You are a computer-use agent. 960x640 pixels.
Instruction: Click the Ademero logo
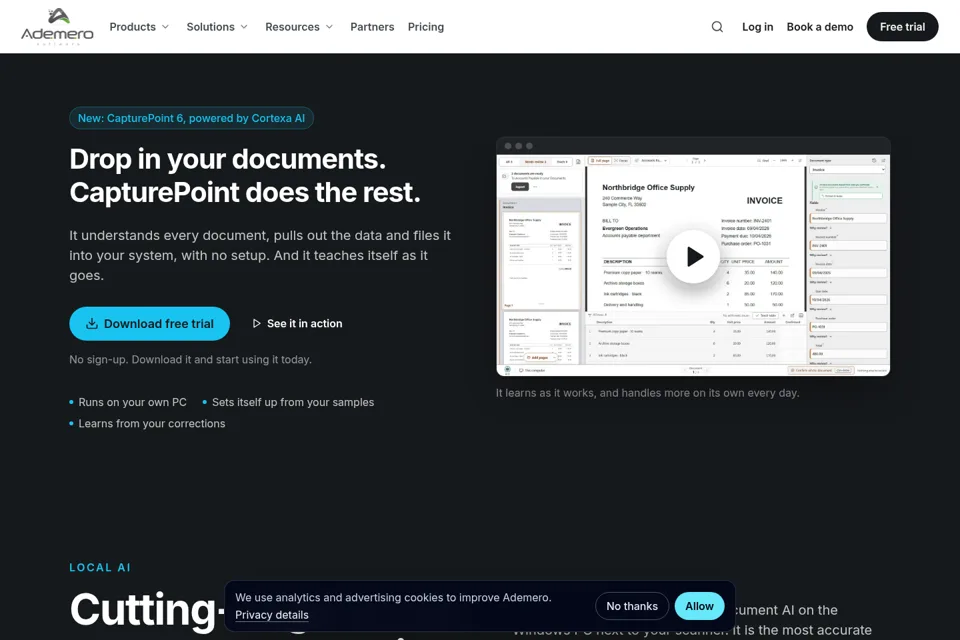point(57,26)
